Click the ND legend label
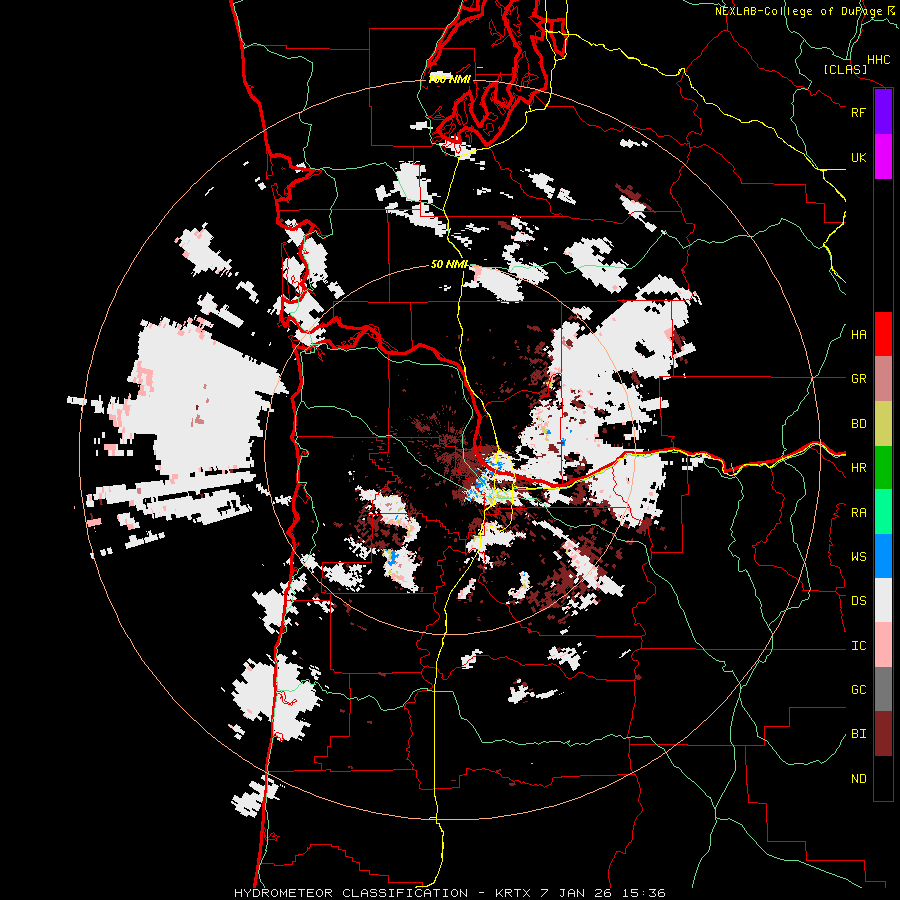The image size is (900, 900). 858,779
